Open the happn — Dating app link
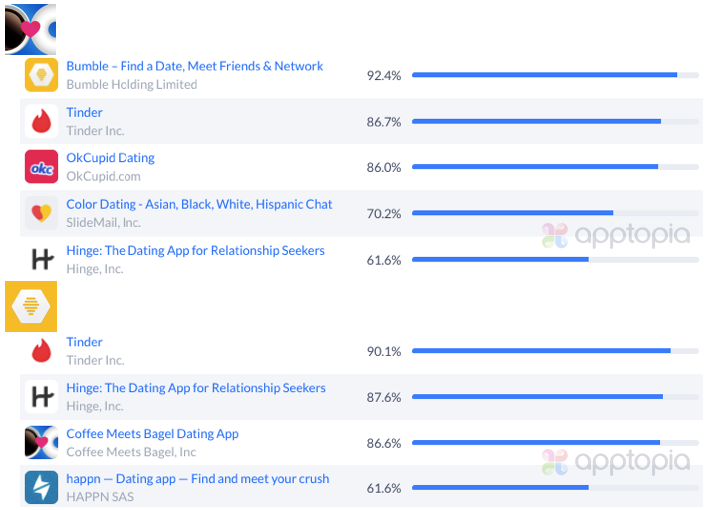The height and width of the screenshot is (510, 706). [x=197, y=479]
